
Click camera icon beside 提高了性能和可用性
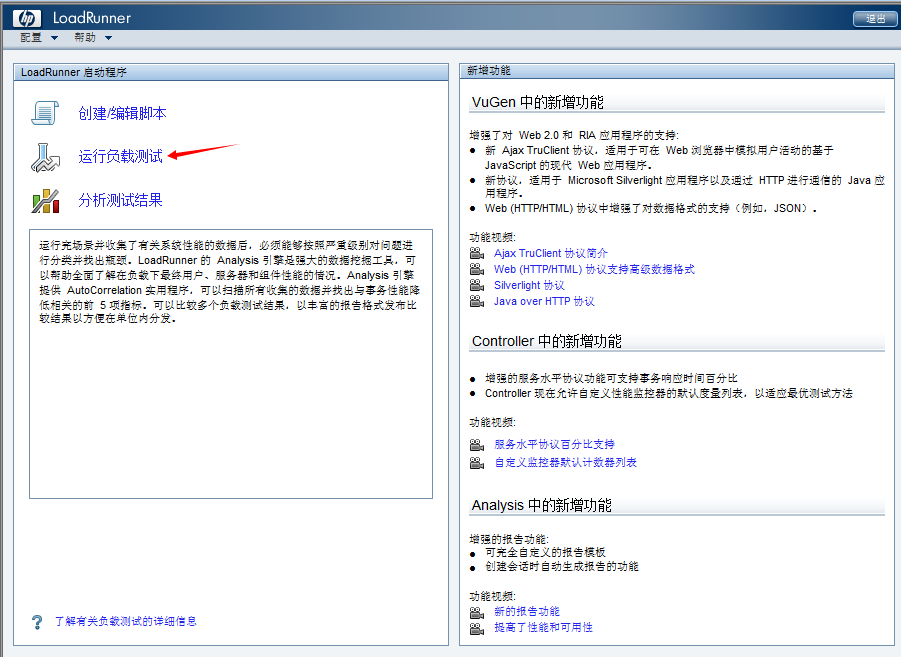(x=477, y=629)
